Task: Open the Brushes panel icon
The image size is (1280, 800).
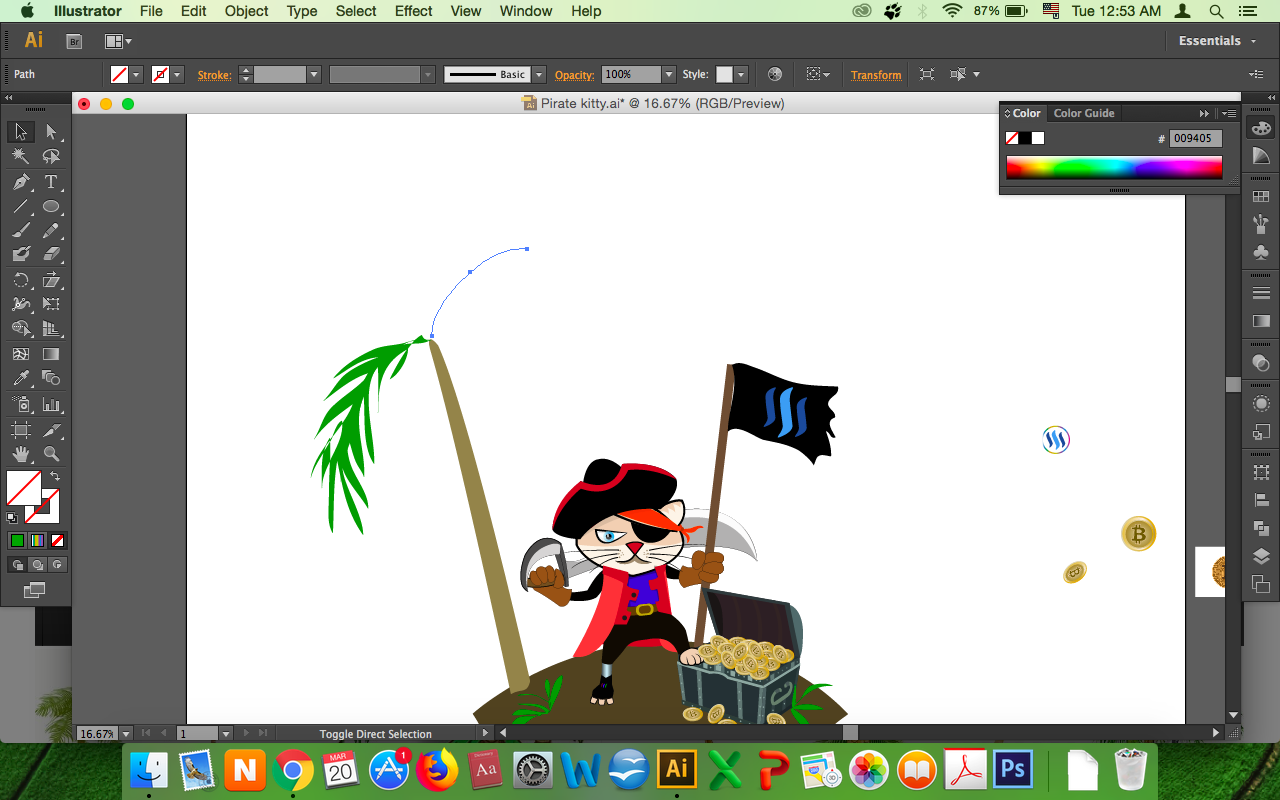Action: (1261, 225)
